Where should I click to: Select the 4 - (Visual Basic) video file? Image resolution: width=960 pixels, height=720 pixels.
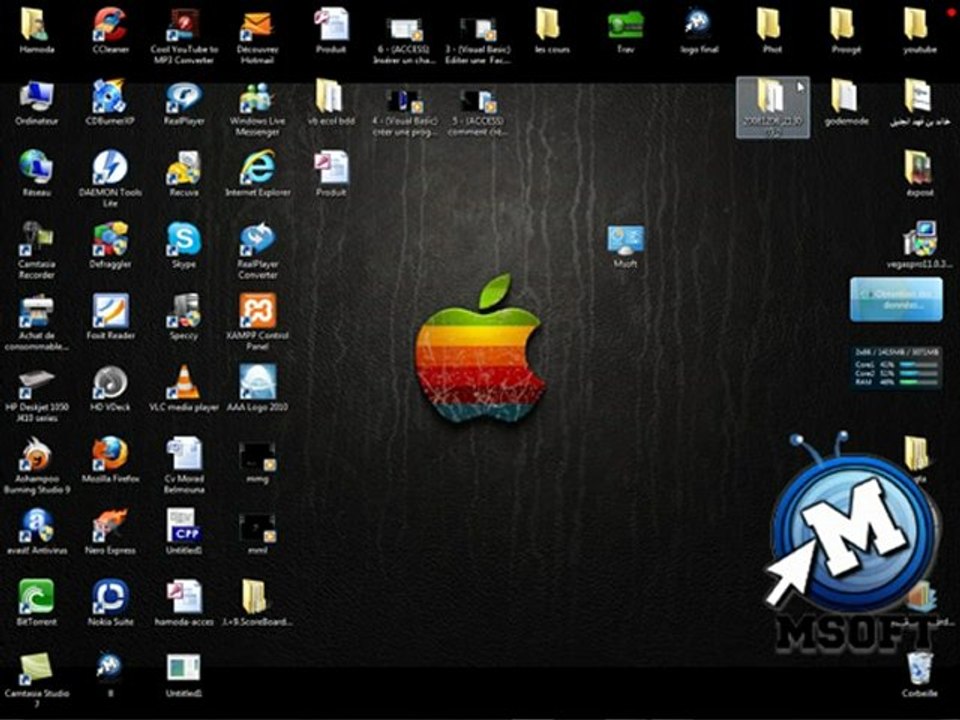pyautogui.click(x=404, y=113)
